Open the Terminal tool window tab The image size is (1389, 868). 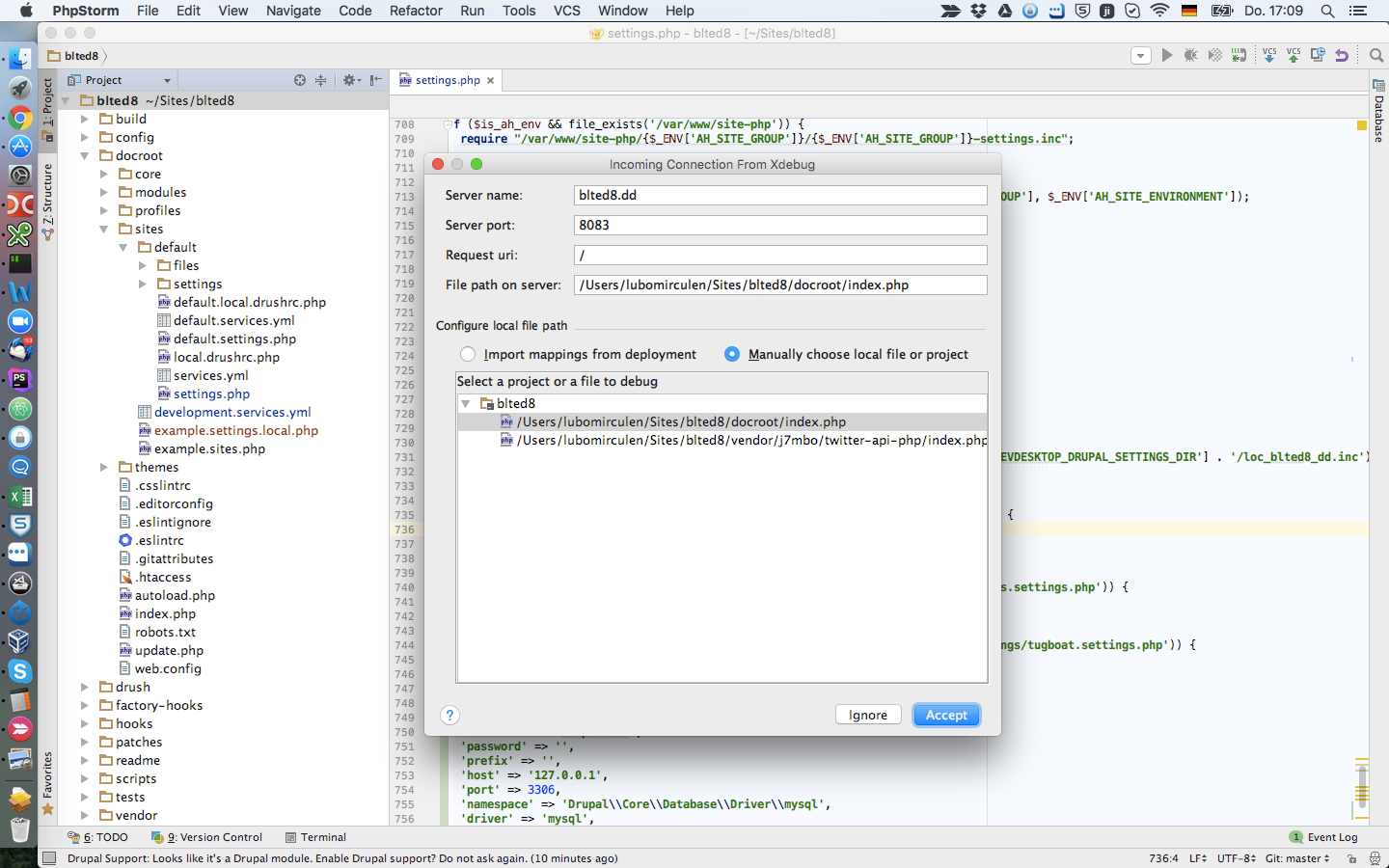[315, 837]
